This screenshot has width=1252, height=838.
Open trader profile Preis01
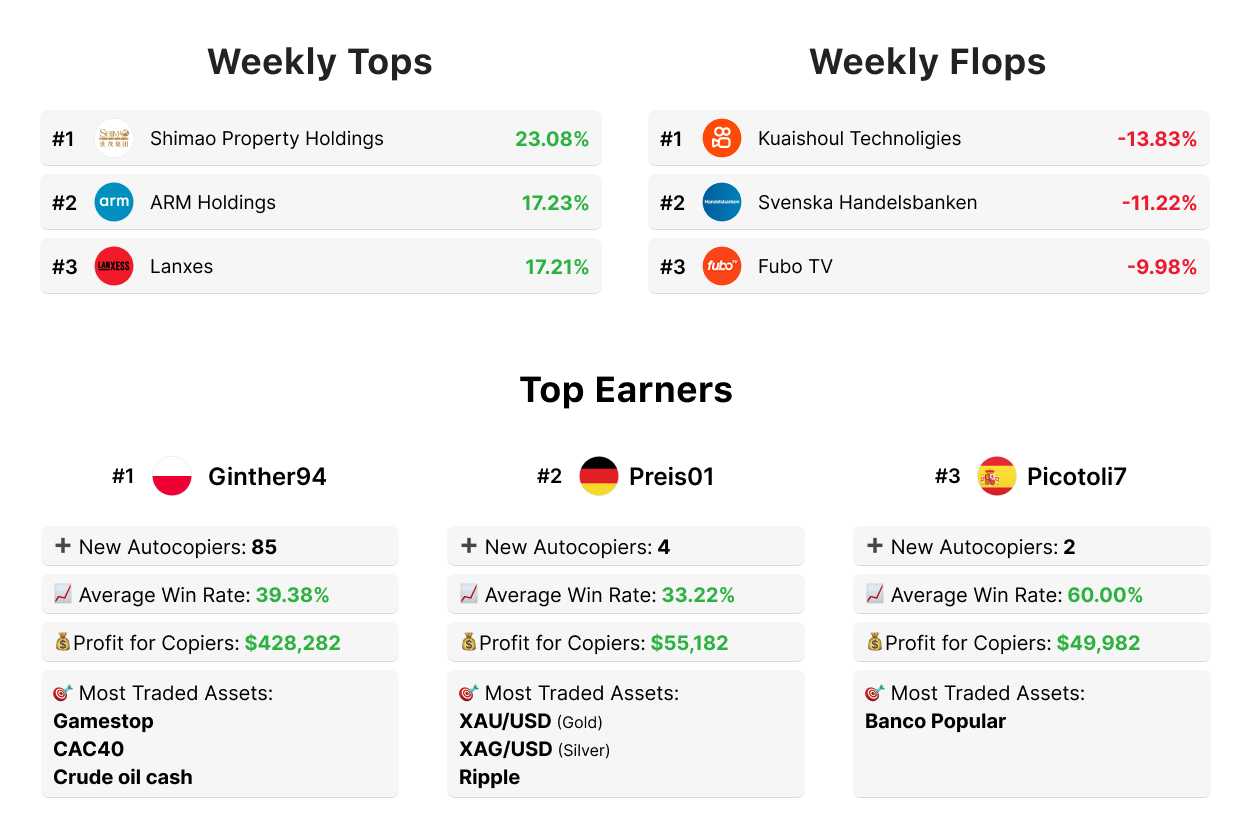point(671,477)
